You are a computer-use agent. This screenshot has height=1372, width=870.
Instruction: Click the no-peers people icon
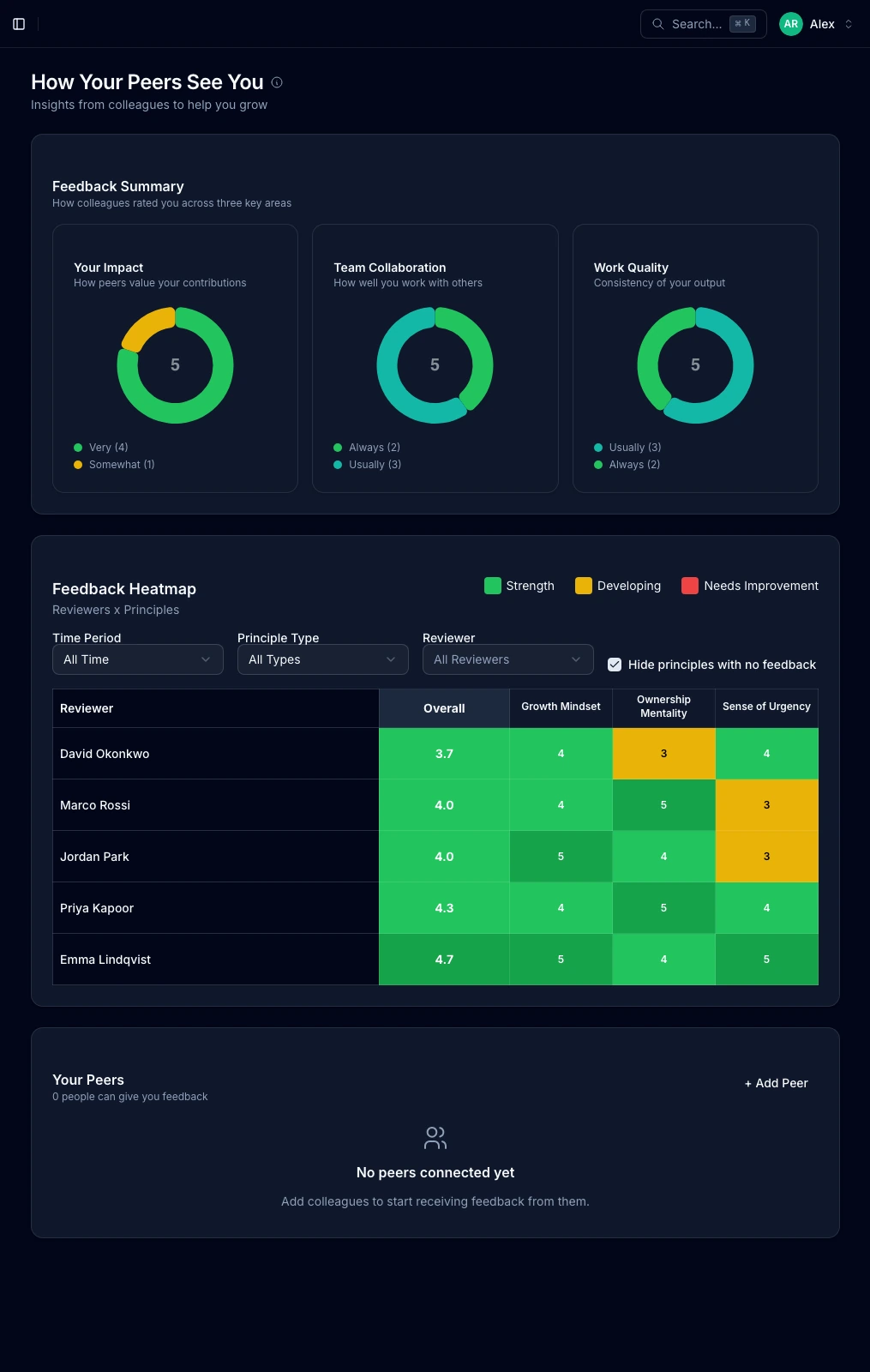[435, 1138]
